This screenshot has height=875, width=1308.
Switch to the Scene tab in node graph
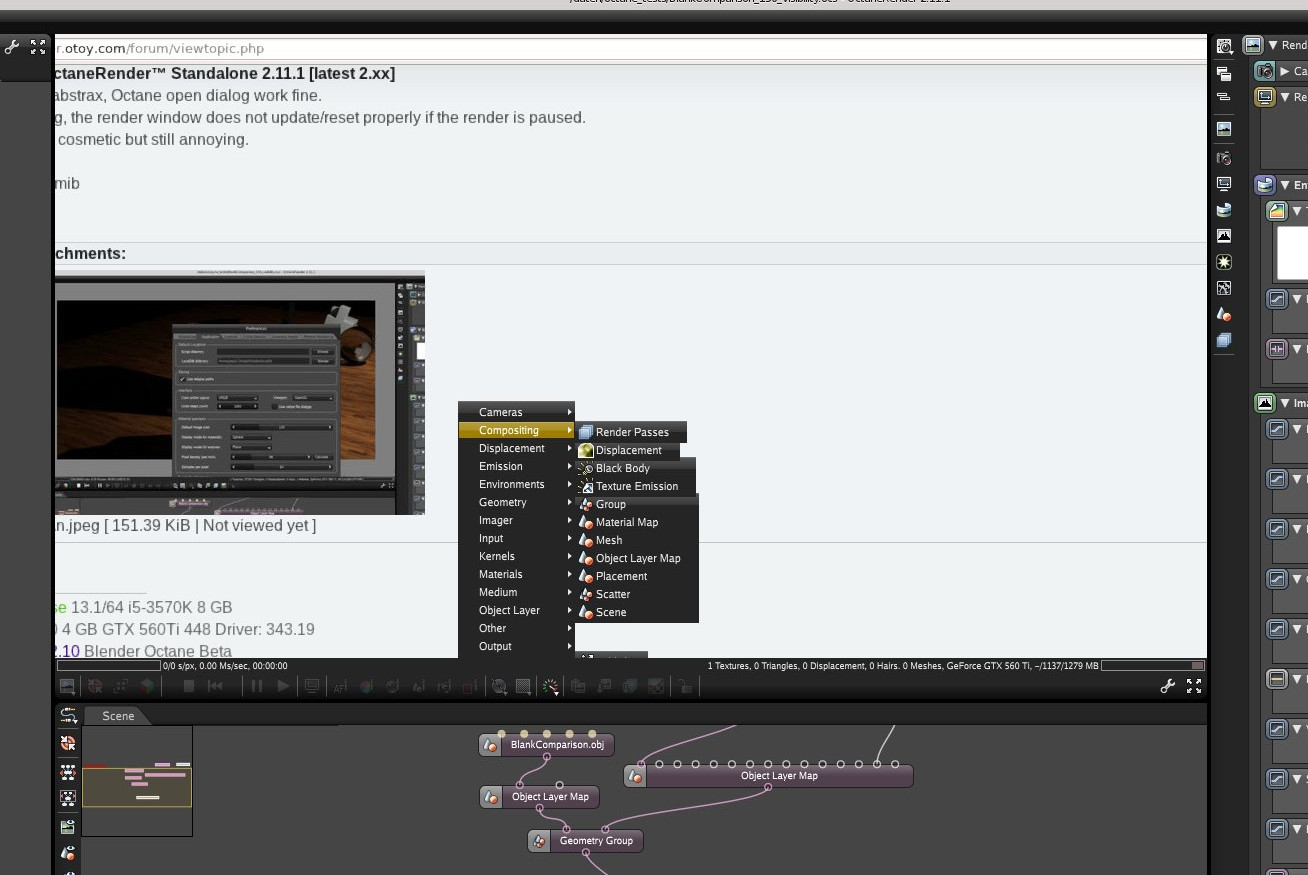117,715
